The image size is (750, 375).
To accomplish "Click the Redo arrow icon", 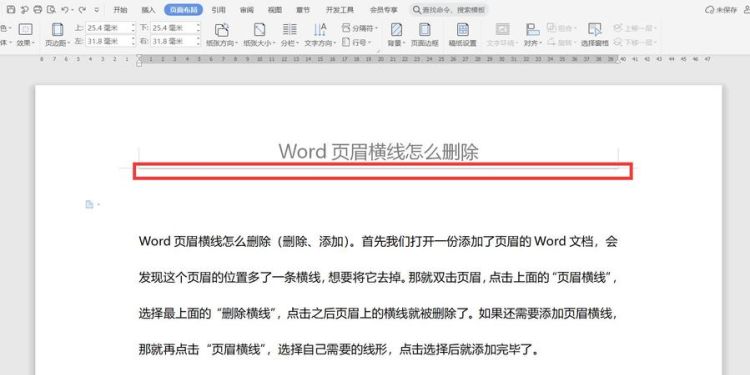I will tap(82, 10).
